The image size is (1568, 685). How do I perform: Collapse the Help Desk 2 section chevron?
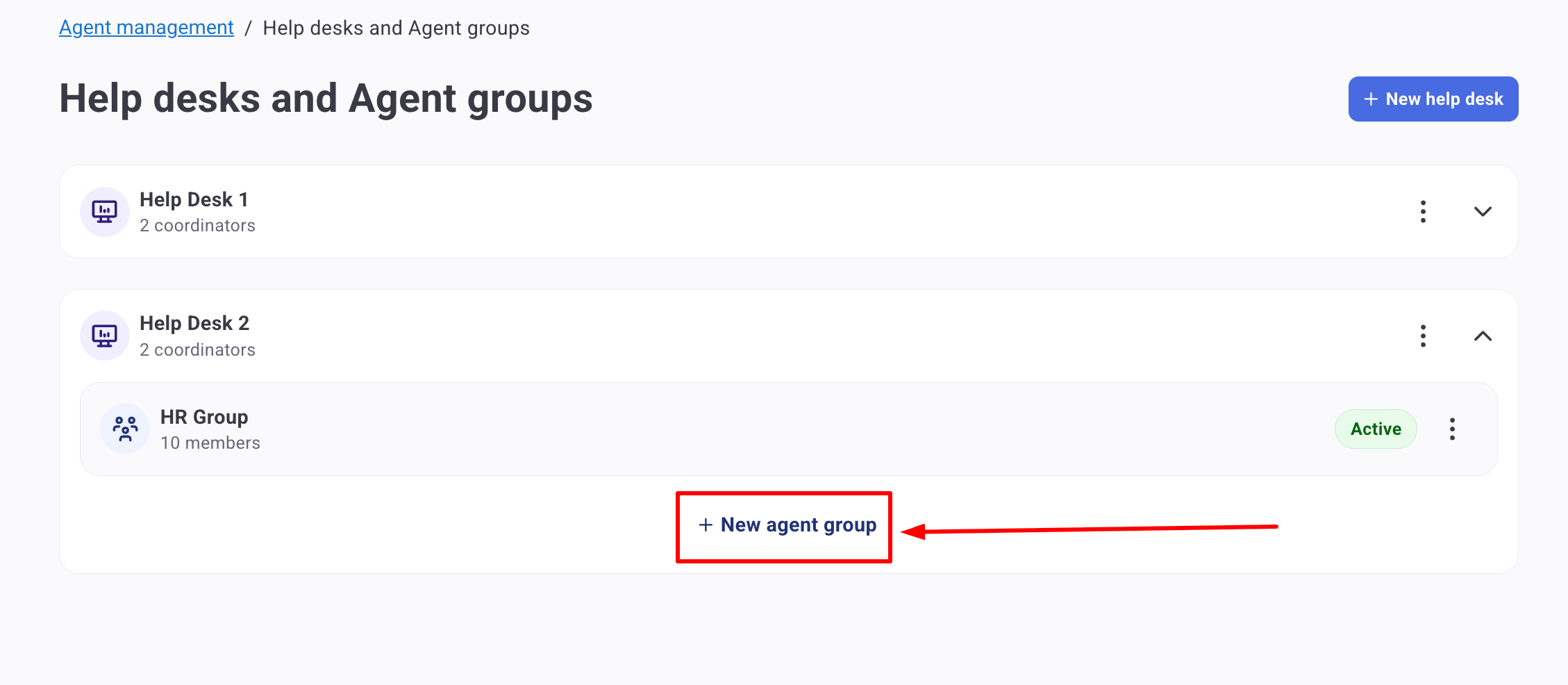[1483, 336]
